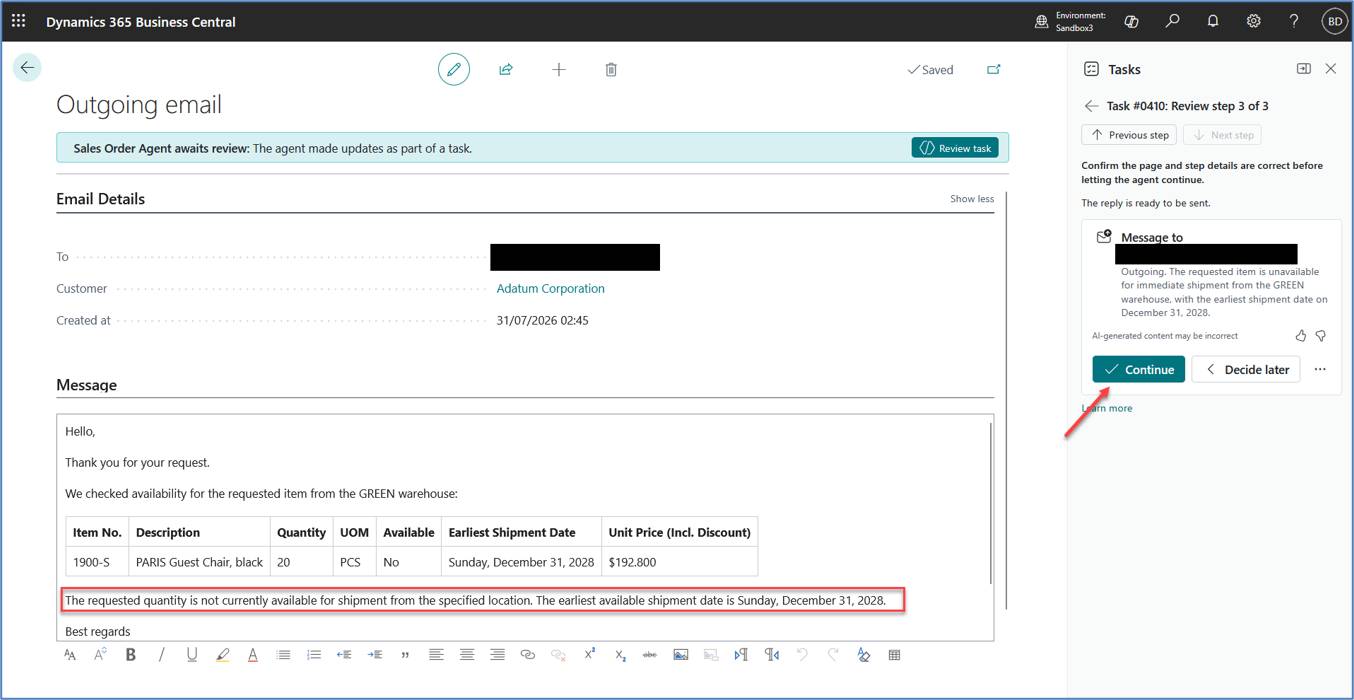Open the BD user account avatar
Viewport: 1354px width, 700px height.
[1334, 21]
